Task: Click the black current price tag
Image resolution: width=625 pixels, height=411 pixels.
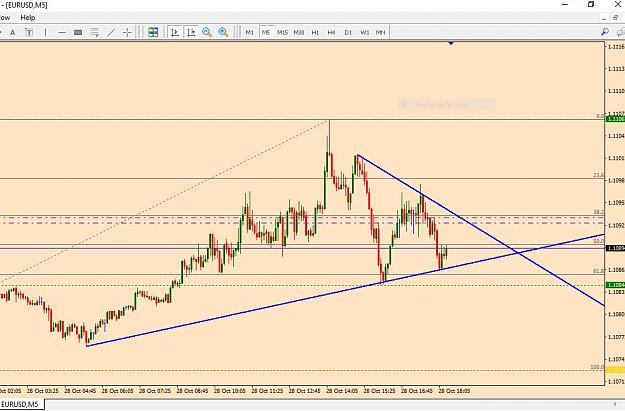Action: pos(615,248)
